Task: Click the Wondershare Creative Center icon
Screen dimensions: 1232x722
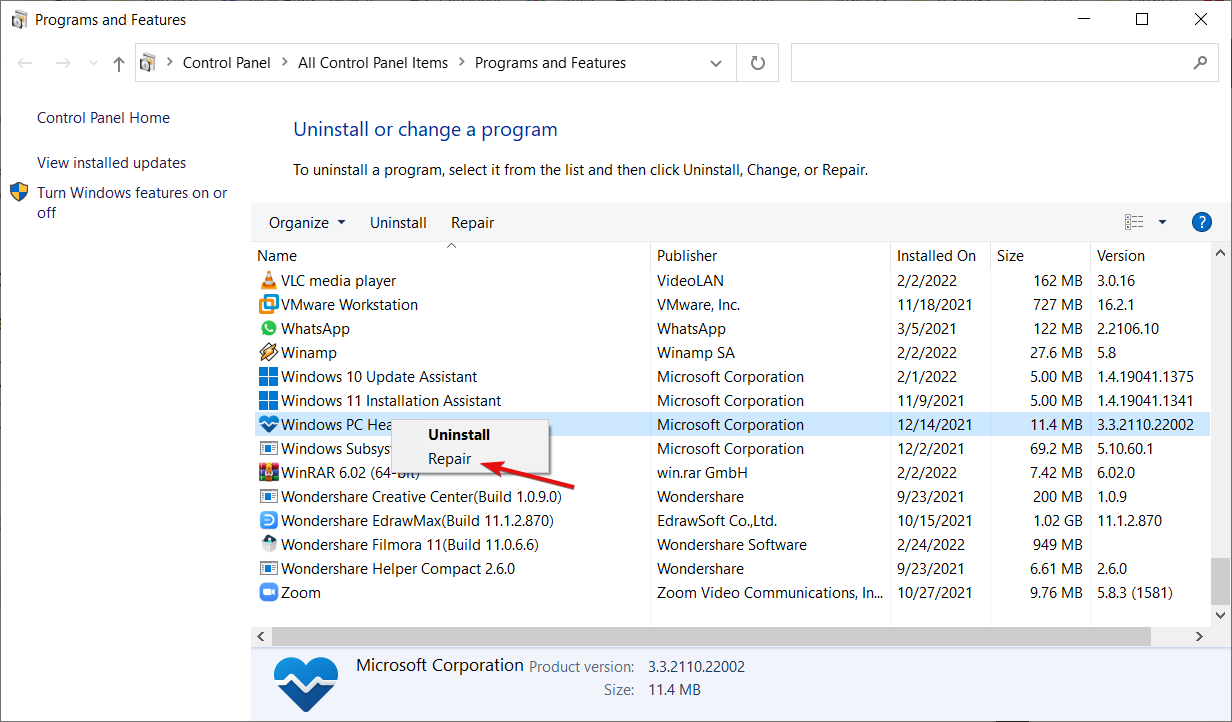Action: [268, 497]
